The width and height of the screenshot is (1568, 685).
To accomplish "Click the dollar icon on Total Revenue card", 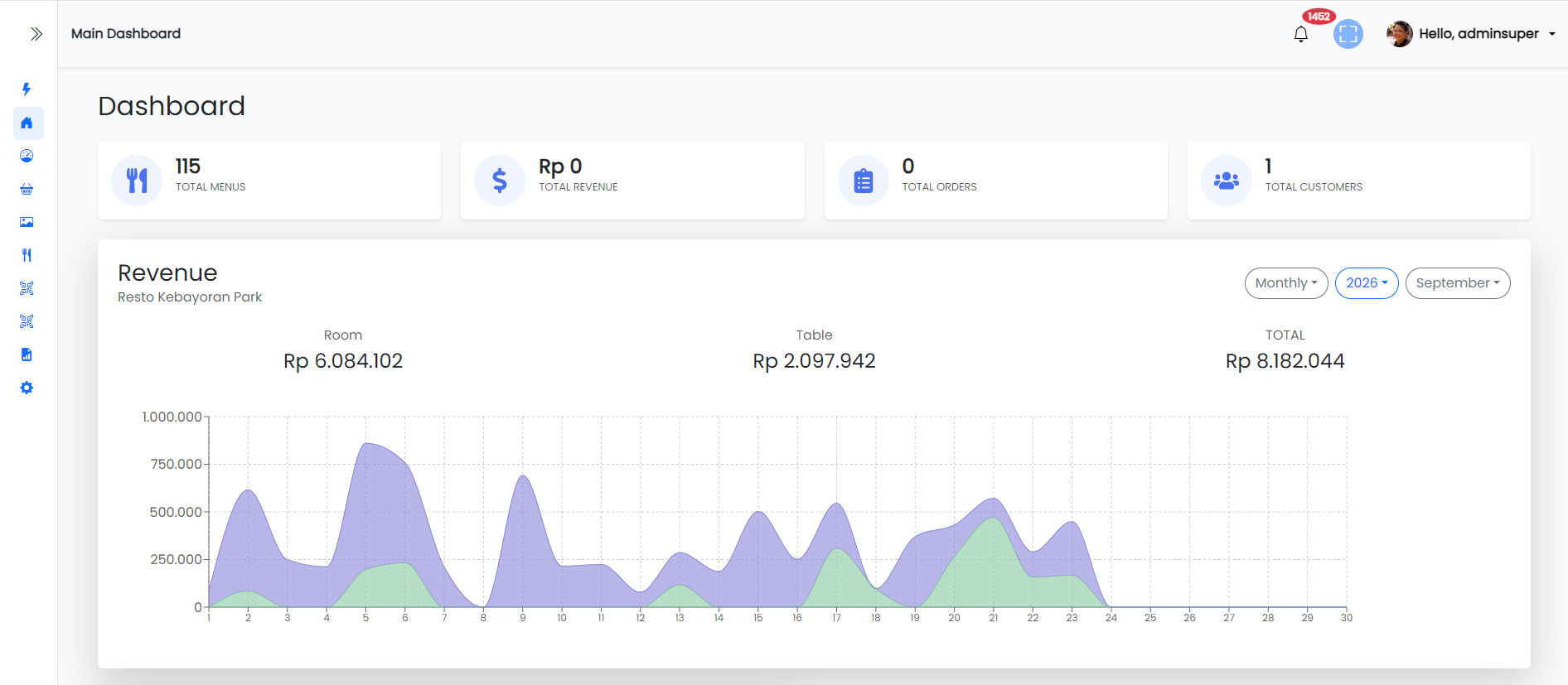I will [x=500, y=181].
